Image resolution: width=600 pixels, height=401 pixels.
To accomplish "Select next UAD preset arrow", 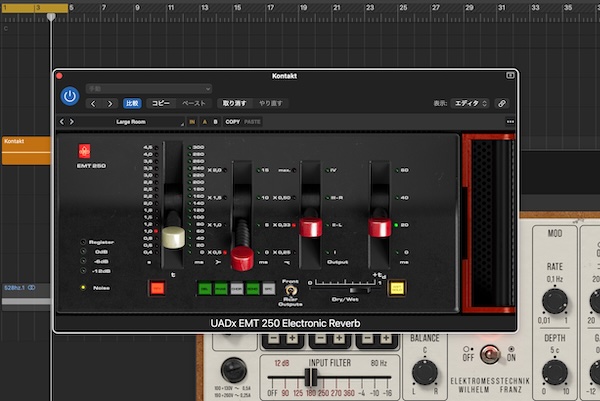I will pyautogui.click(x=72, y=122).
